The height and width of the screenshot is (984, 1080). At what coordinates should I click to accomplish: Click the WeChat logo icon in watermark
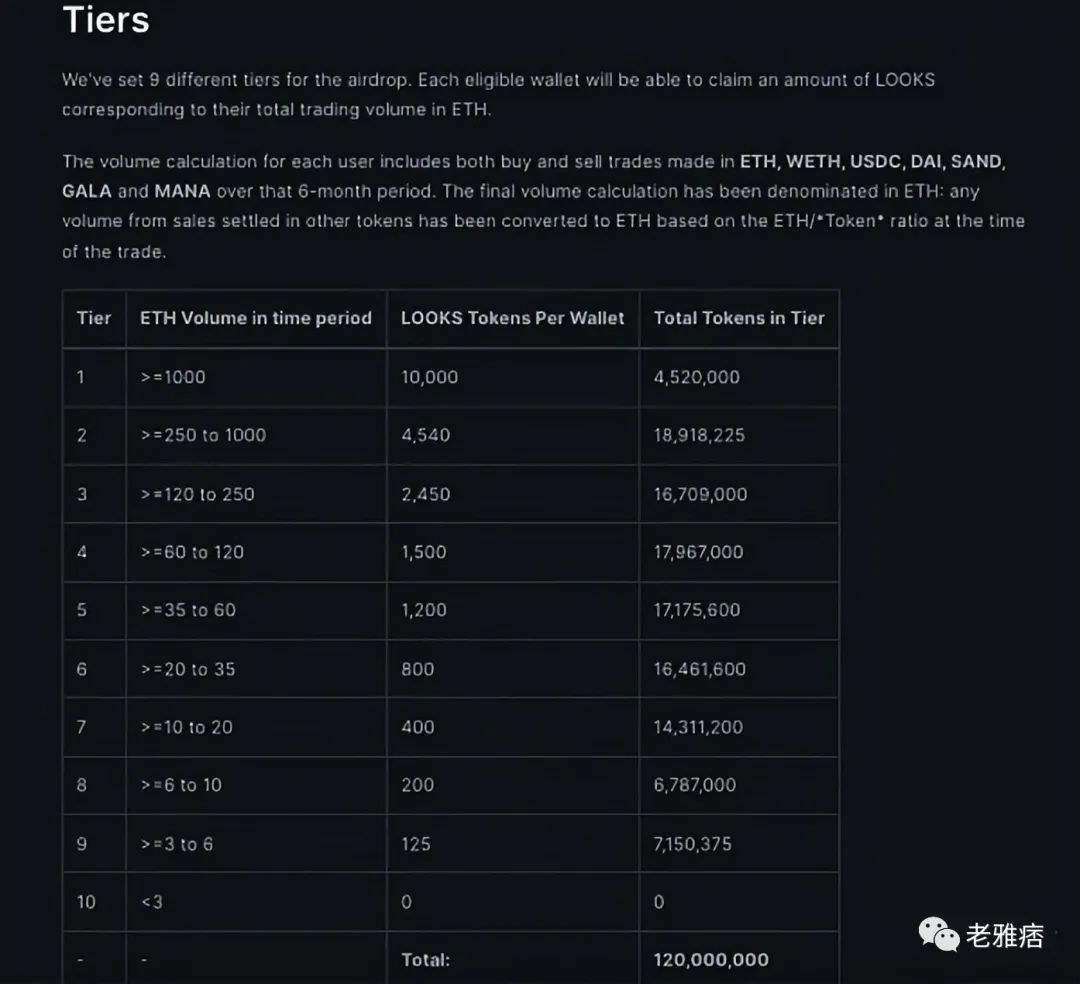(938, 934)
